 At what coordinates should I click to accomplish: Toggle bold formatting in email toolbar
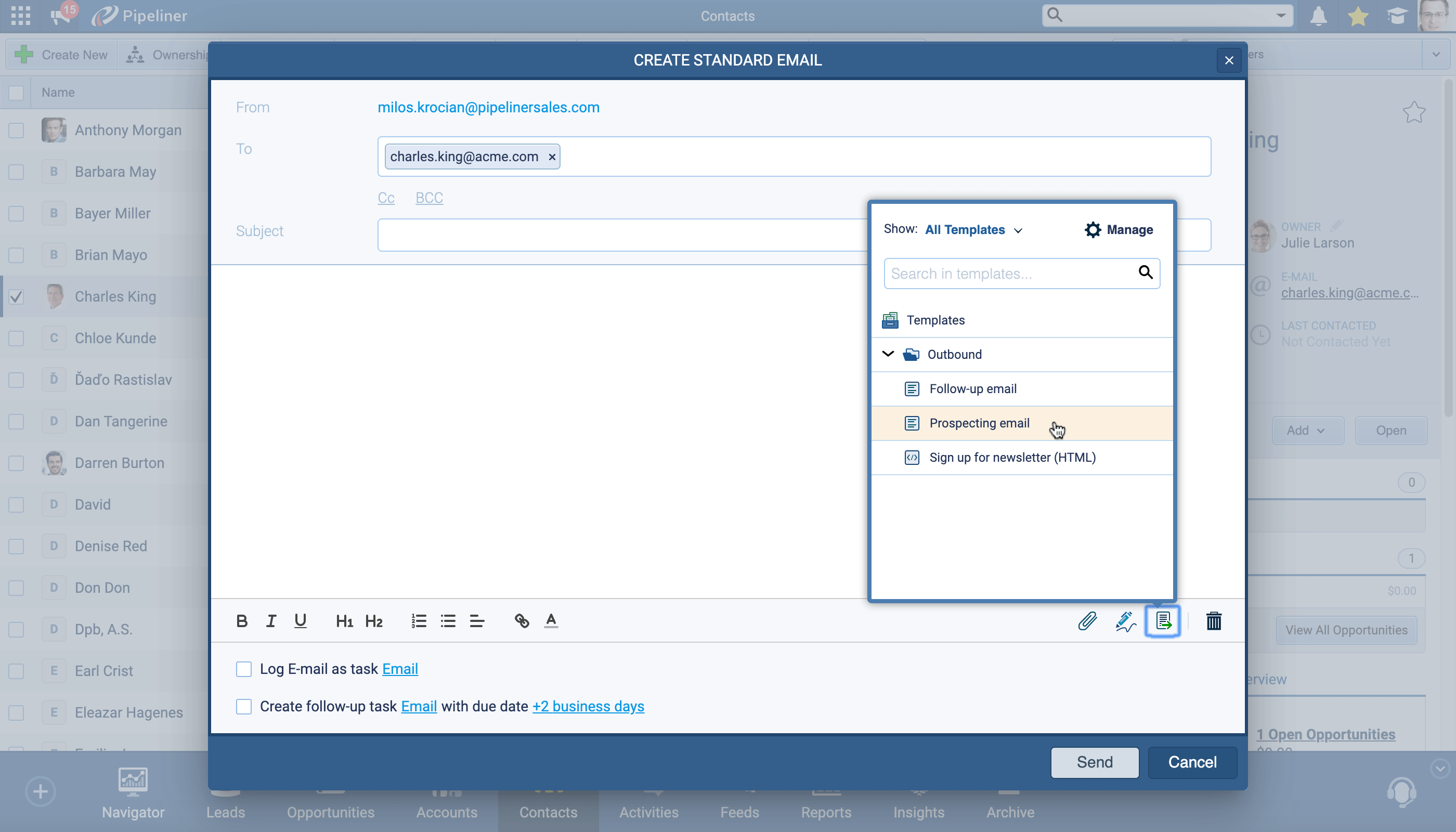coord(242,620)
